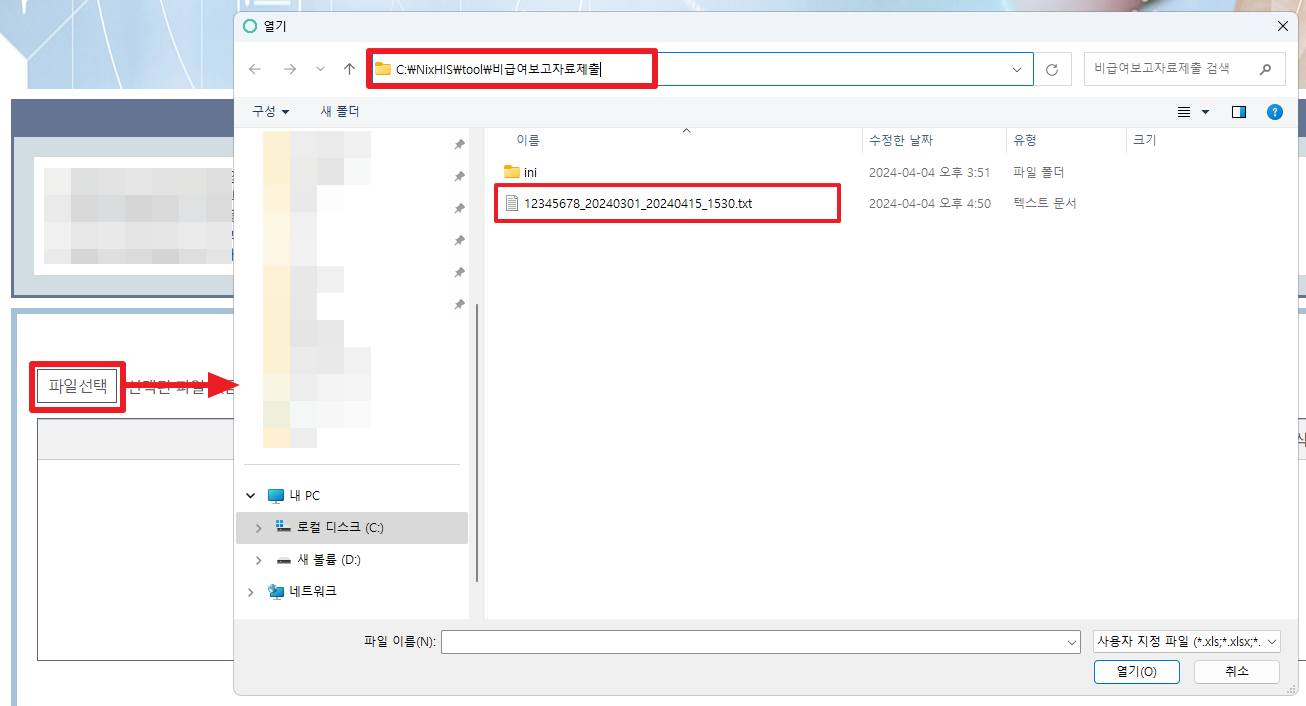Viewport: 1306px width, 706px height.
Task: Click the Back navigation arrow
Action: pyautogui.click(x=255, y=69)
